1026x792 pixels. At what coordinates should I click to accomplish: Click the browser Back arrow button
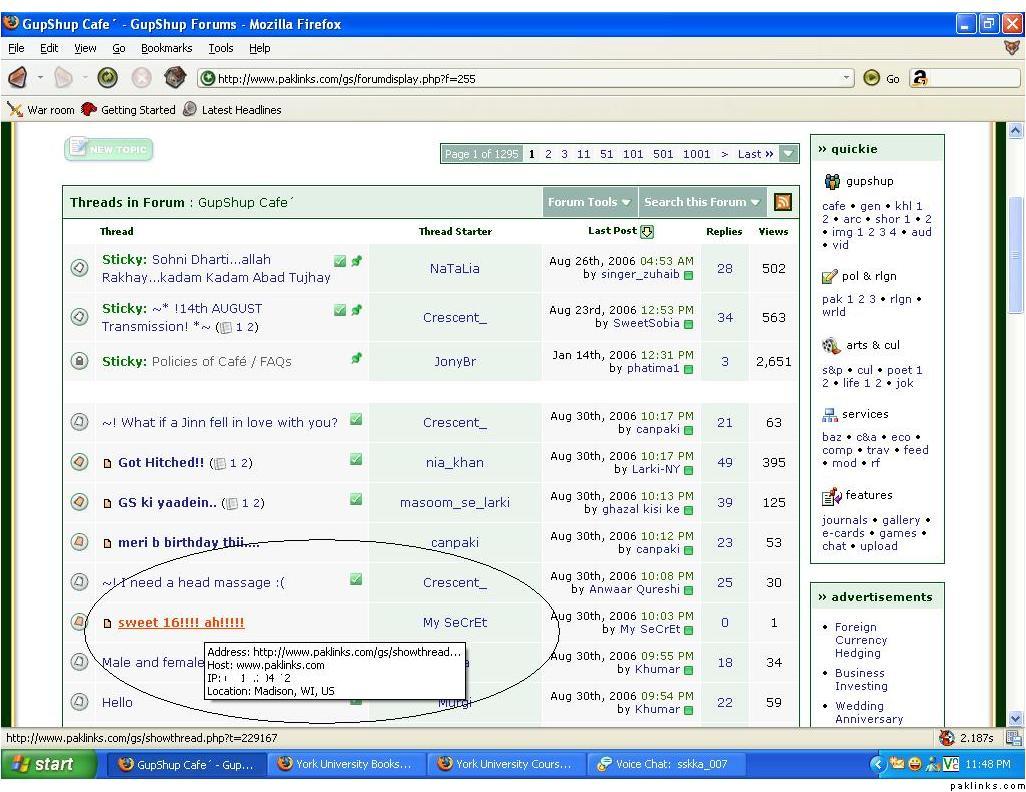tap(18, 78)
